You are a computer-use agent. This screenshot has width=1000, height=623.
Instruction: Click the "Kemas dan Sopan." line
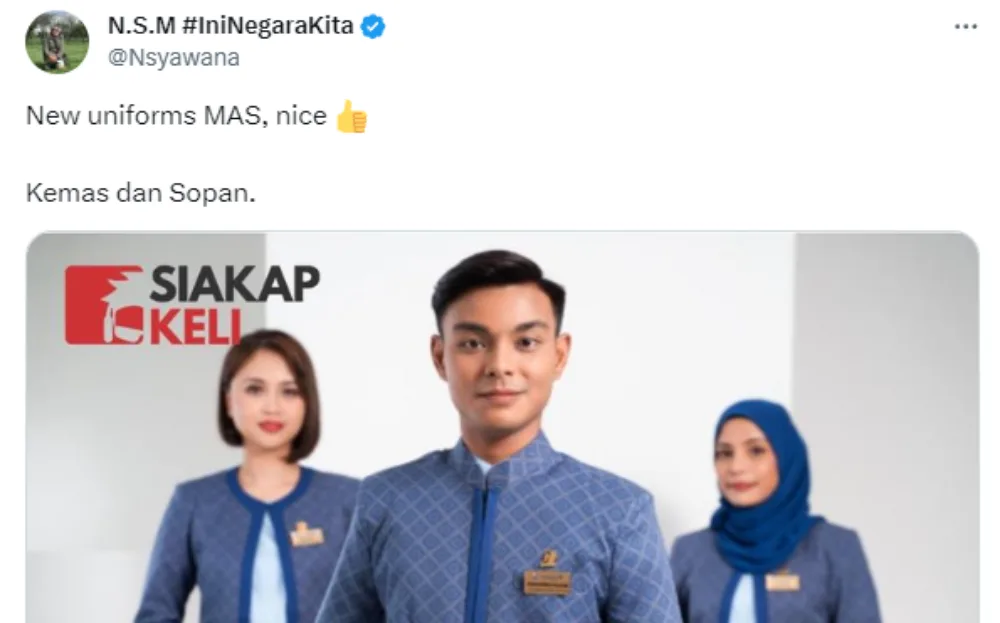[140, 193]
